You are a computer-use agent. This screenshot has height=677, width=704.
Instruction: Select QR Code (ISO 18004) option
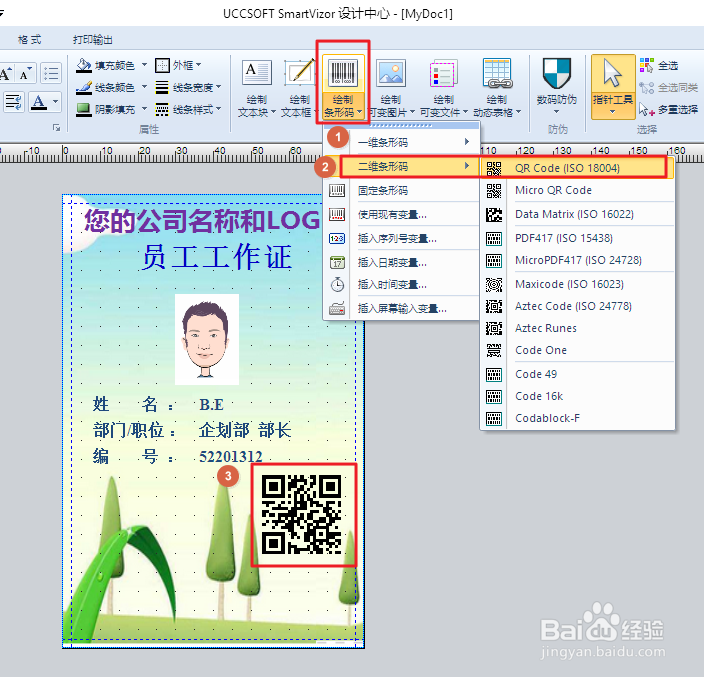pos(575,168)
